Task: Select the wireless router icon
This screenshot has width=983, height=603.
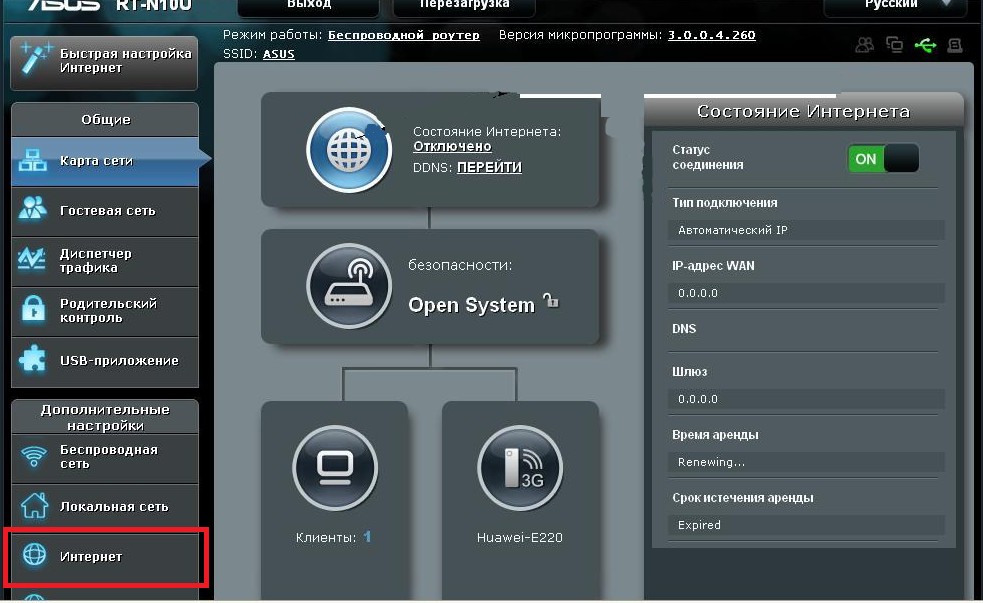Action: click(x=349, y=286)
